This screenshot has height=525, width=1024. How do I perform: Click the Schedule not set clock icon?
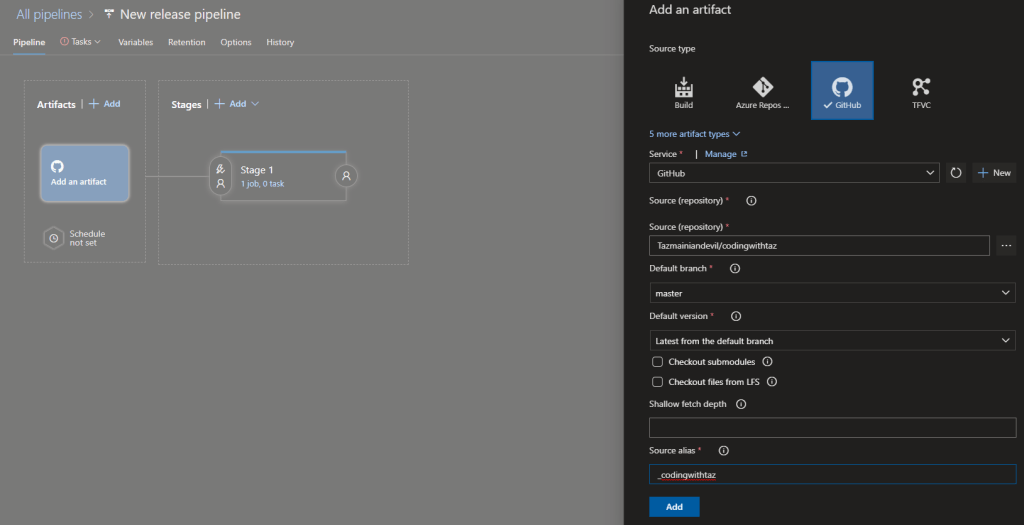tap(54, 238)
